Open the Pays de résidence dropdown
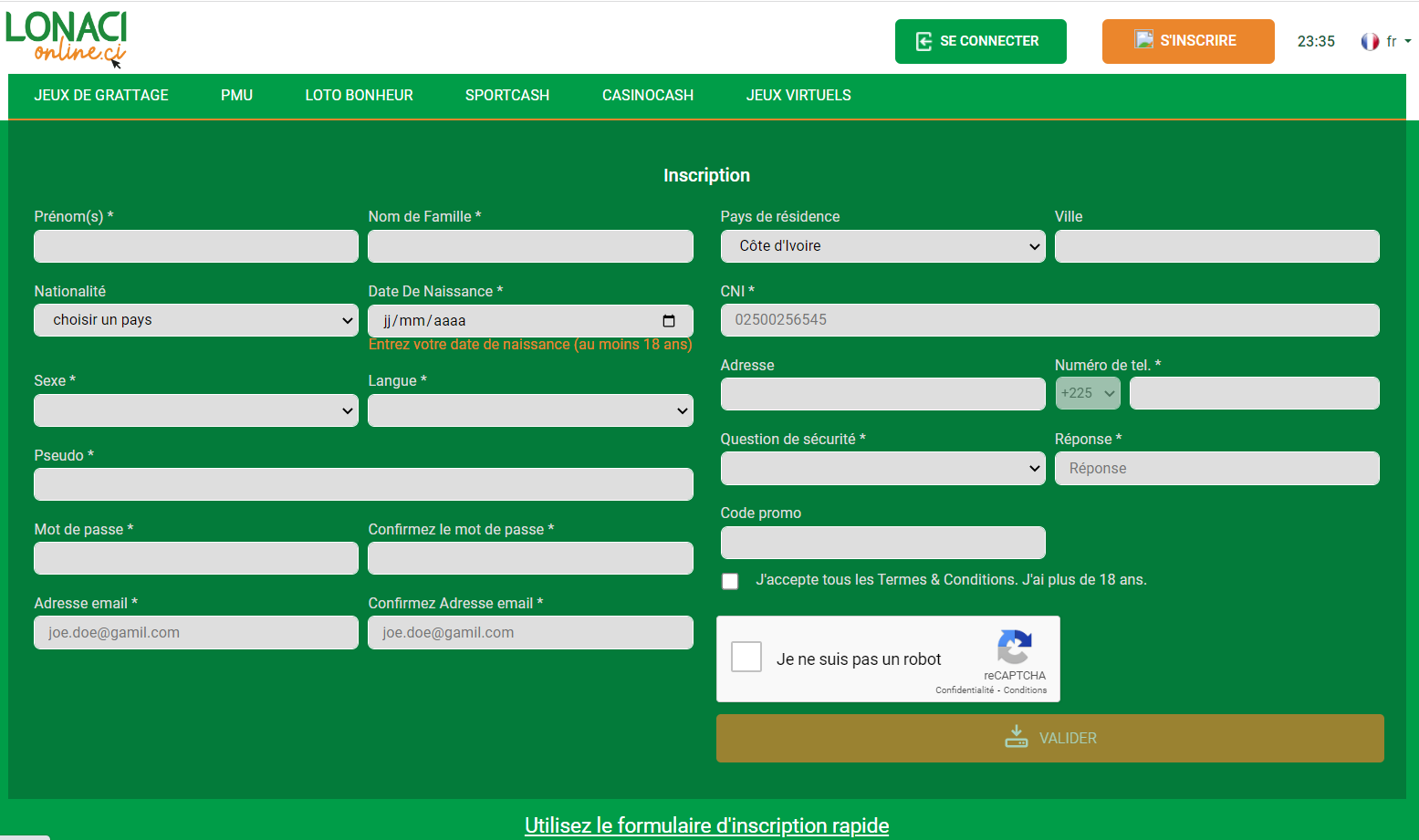Image resolution: width=1419 pixels, height=840 pixels. [x=882, y=246]
